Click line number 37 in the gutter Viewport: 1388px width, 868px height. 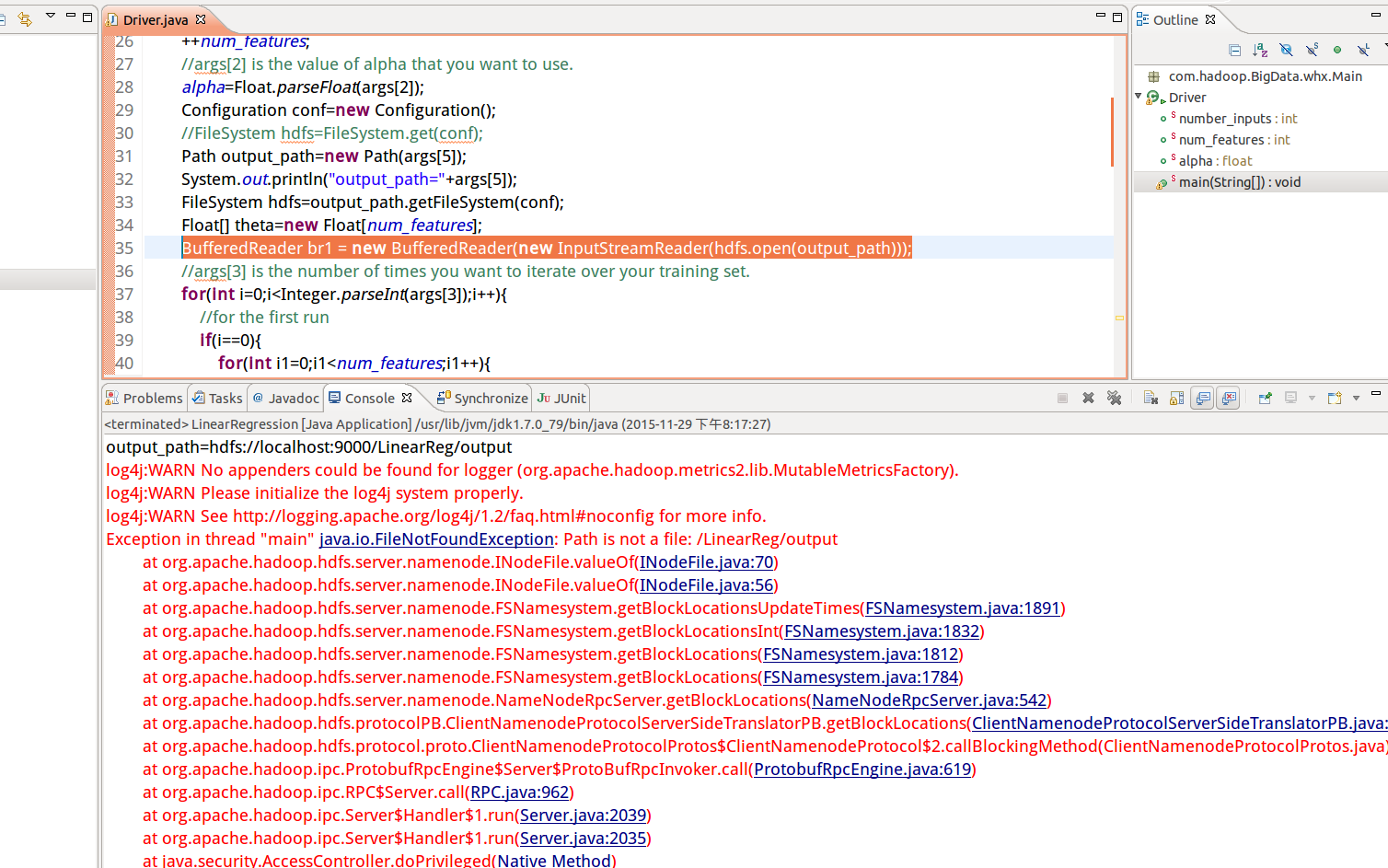tap(124, 295)
